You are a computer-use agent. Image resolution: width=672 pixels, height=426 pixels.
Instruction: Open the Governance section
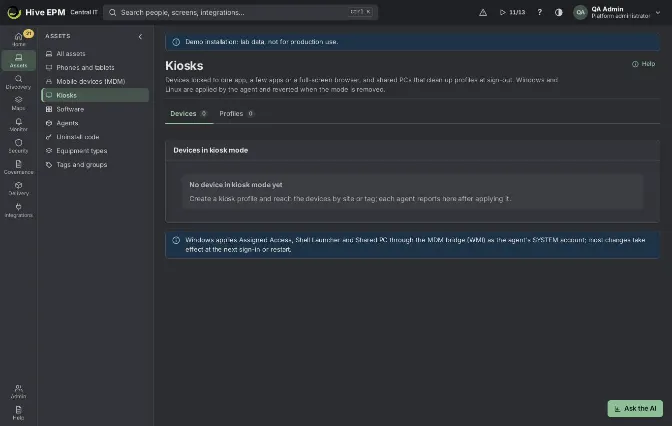[18, 167]
